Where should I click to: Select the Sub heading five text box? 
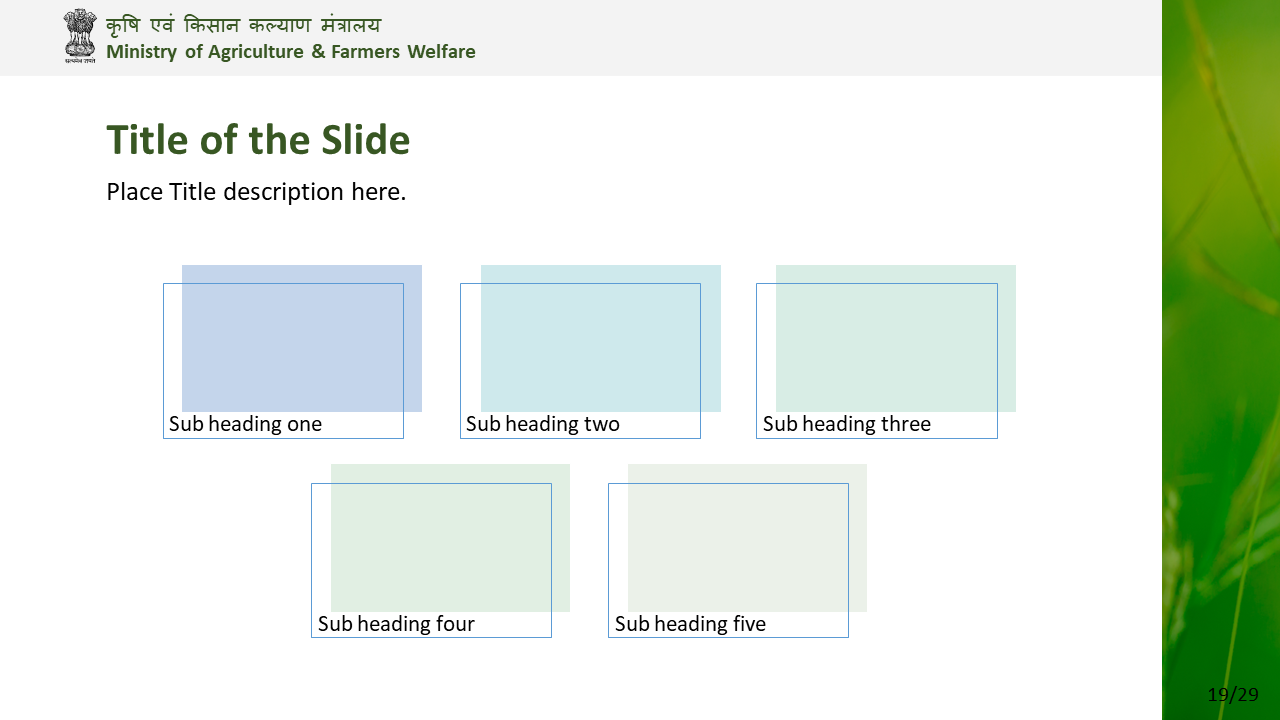click(x=728, y=560)
